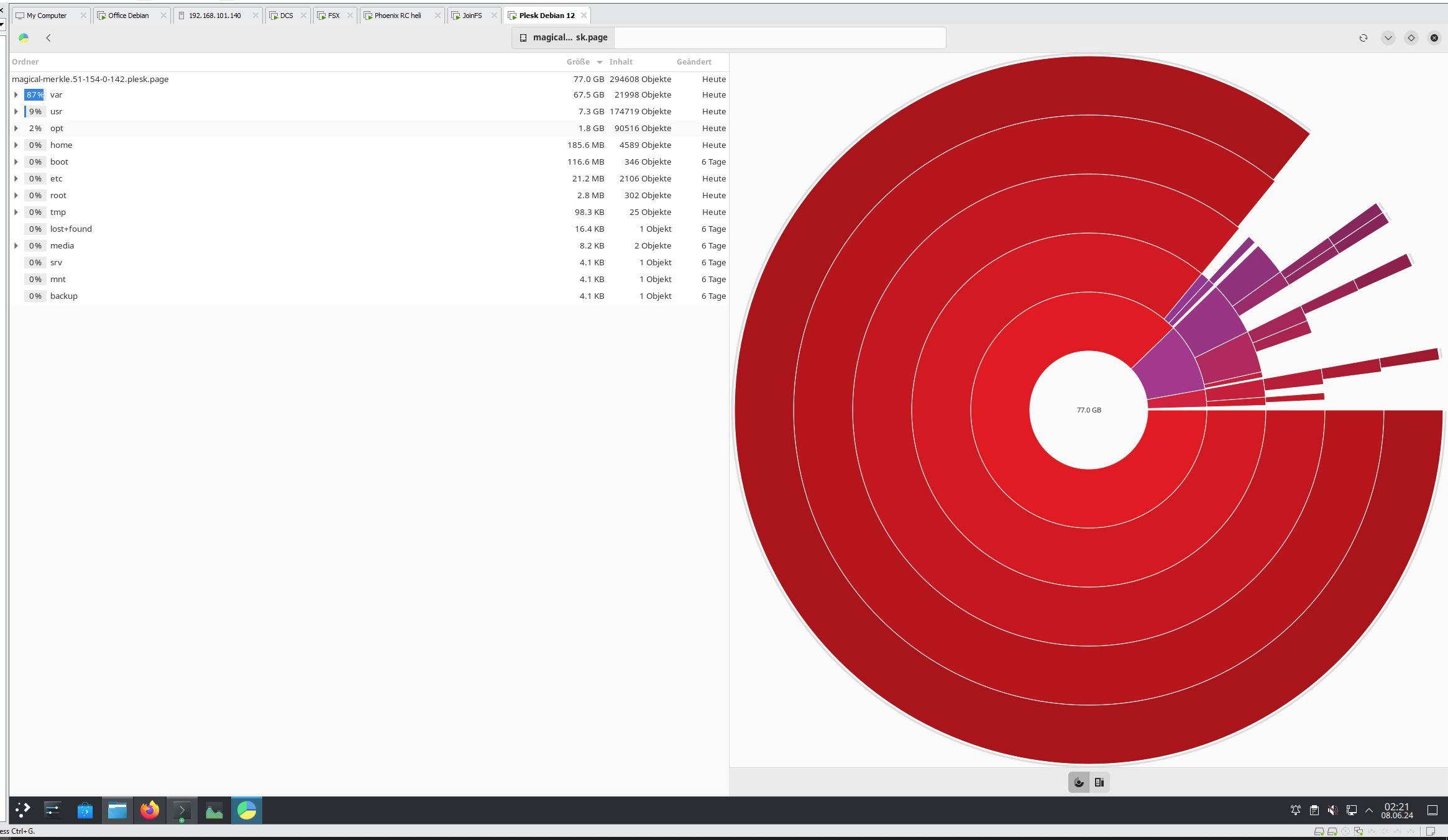Open the notifications bell in the tray

tap(1296, 810)
